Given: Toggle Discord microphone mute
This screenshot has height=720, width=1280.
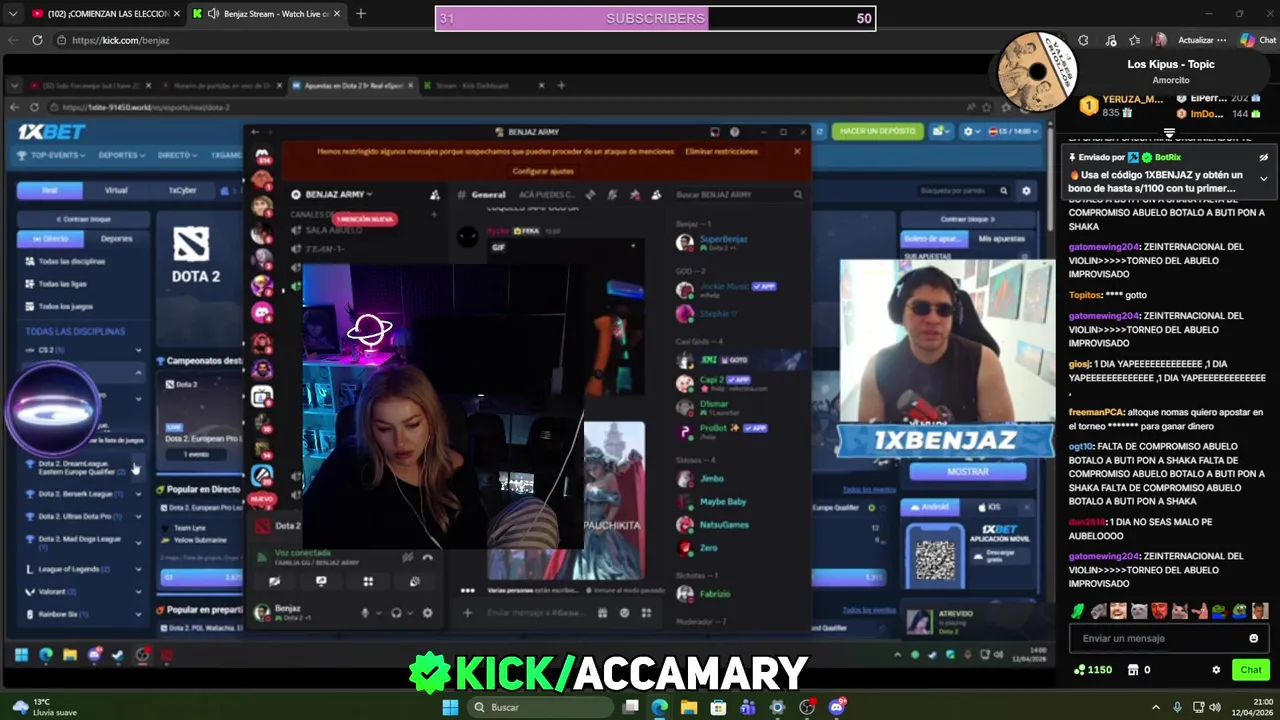Looking at the screenshot, I should 365,613.
